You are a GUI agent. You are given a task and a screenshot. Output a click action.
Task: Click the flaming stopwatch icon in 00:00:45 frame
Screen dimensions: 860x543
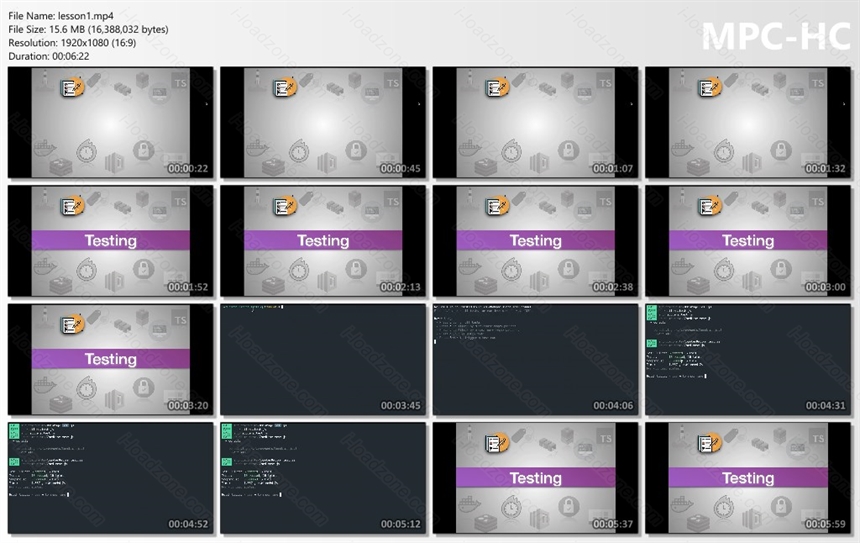pyautogui.click(x=299, y=151)
